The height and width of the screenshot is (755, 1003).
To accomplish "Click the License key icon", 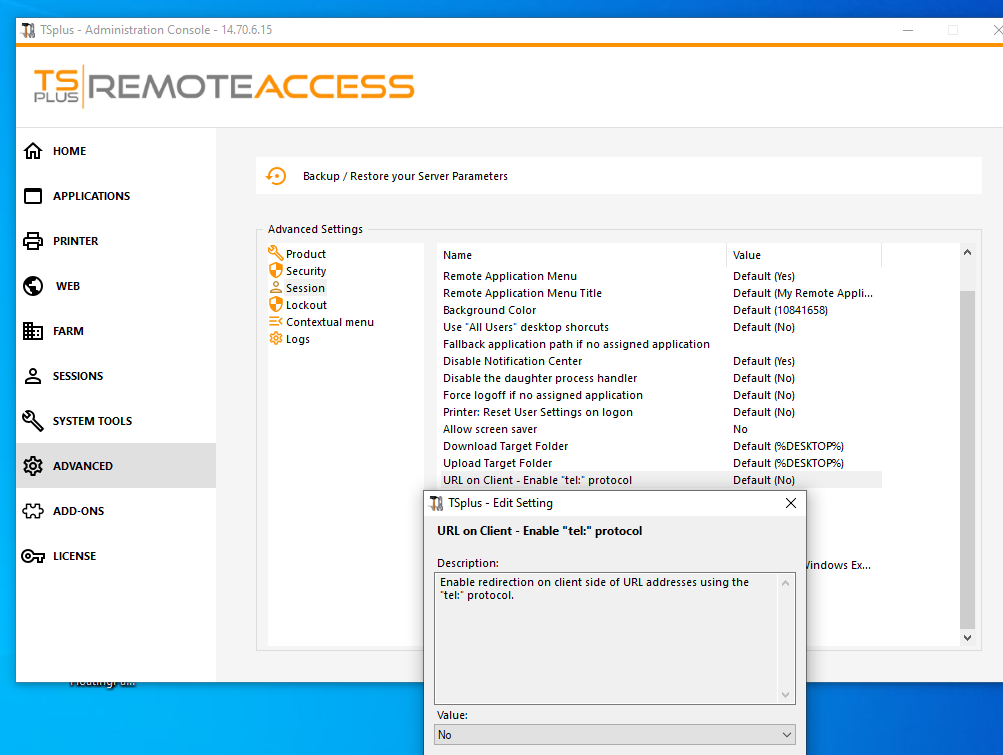I will pos(33,556).
